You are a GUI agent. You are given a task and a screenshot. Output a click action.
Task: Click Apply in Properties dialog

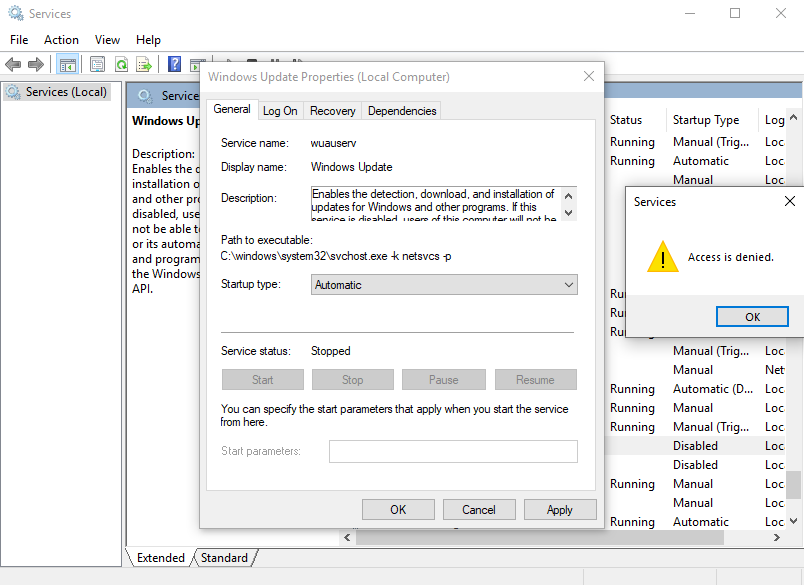(x=559, y=510)
